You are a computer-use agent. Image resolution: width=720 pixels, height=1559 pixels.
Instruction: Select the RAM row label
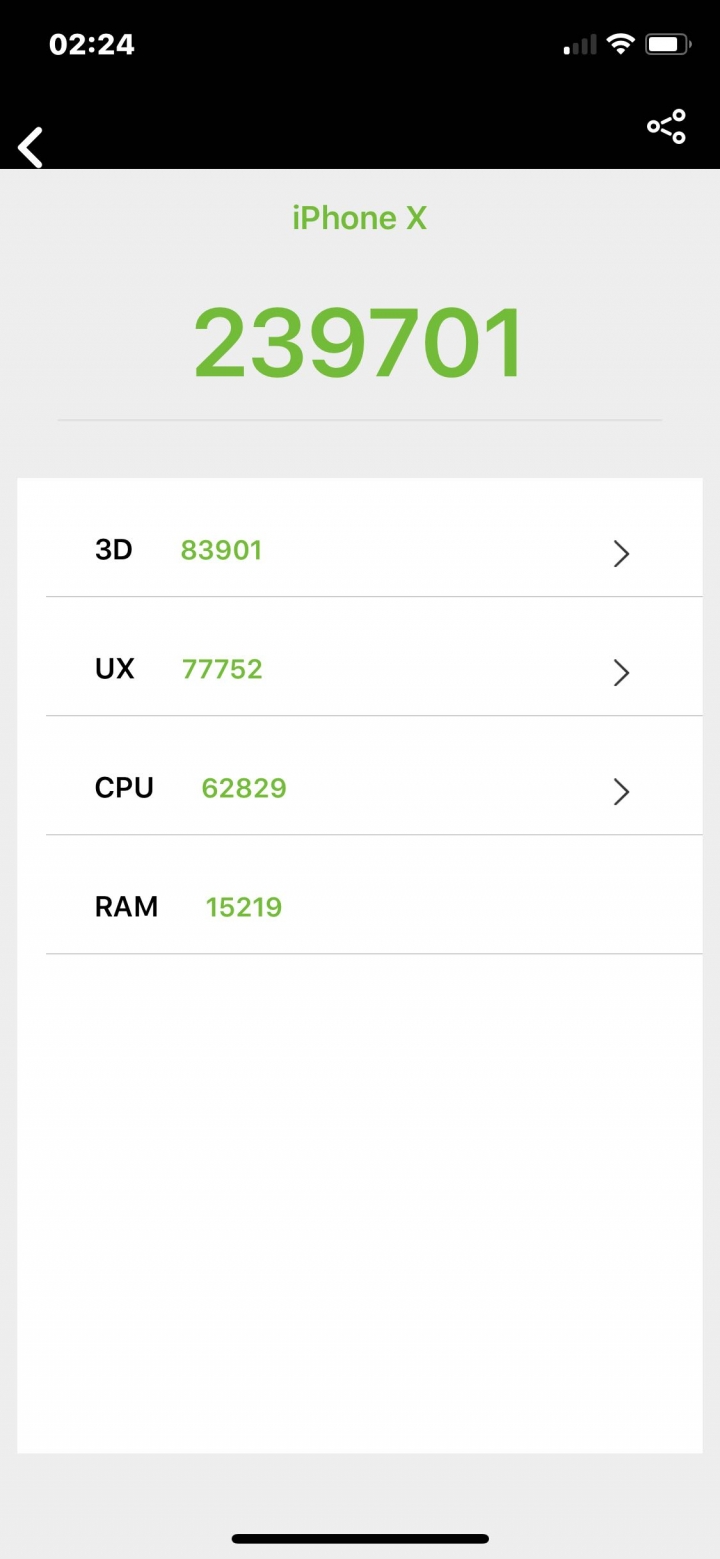[126, 907]
